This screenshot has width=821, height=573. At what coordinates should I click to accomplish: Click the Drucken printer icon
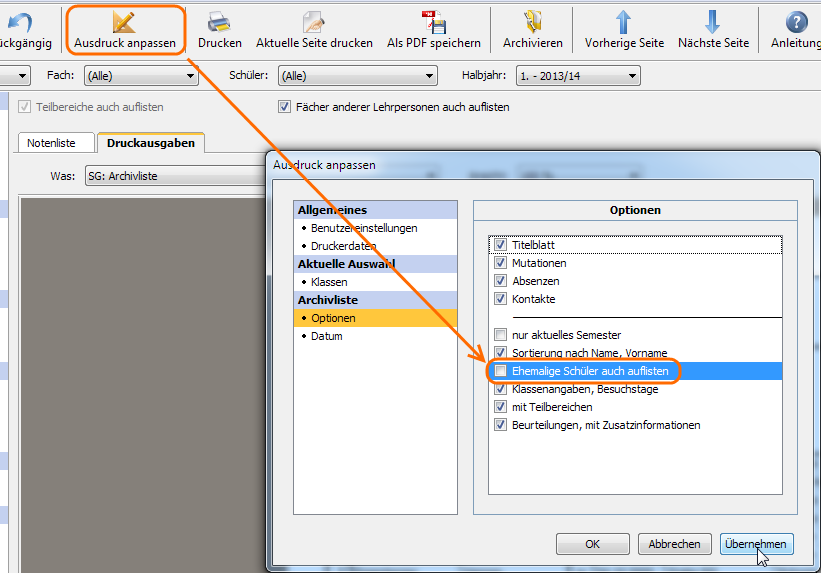(x=219, y=22)
